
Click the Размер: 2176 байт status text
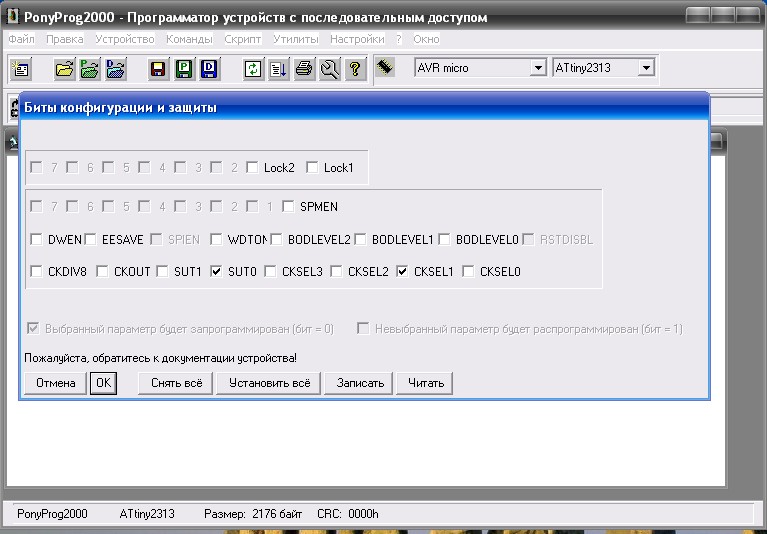tap(253, 514)
